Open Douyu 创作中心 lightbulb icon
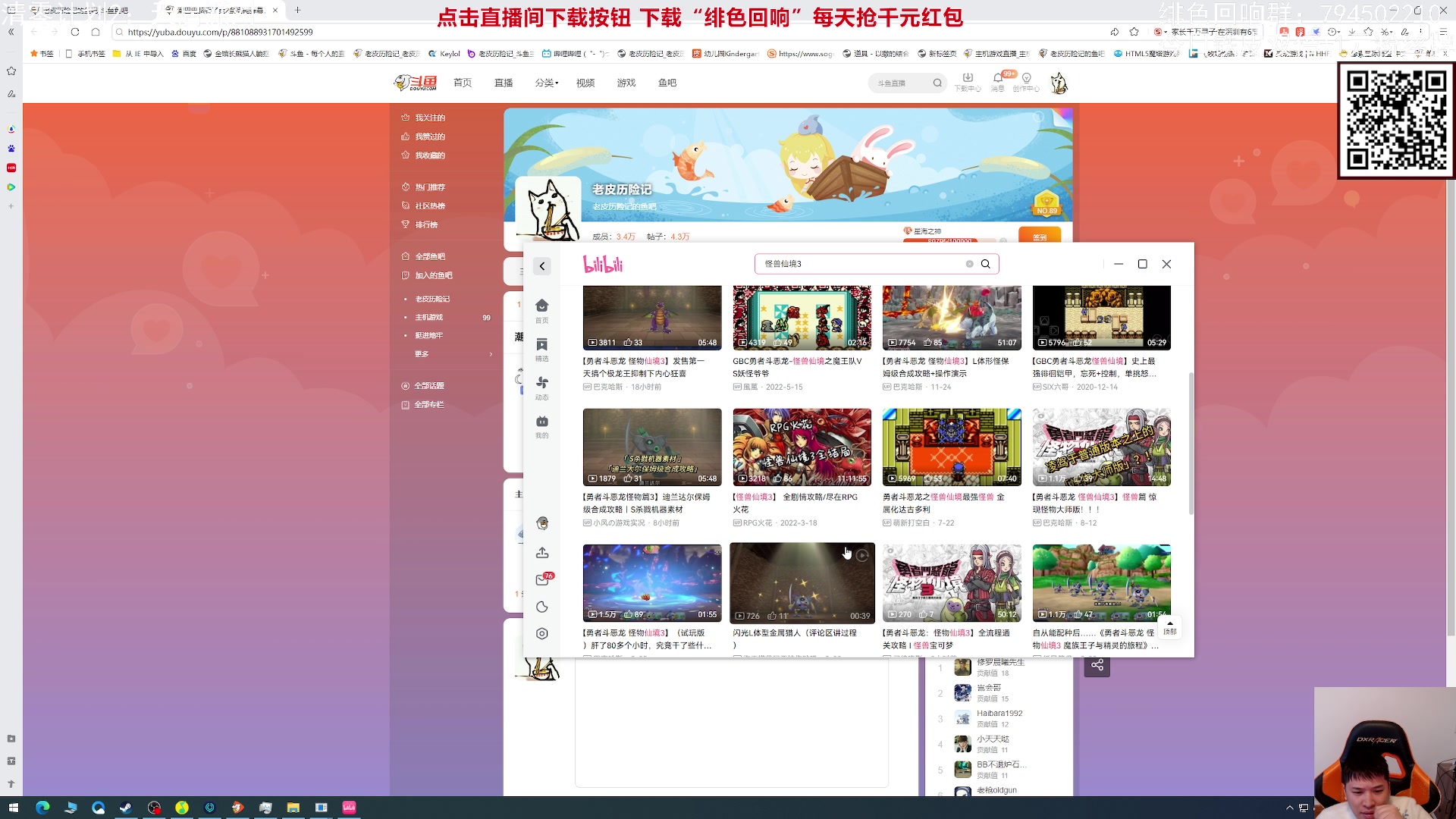Viewport: 1456px width, 819px height. pyautogui.click(x=1027, y=82)
